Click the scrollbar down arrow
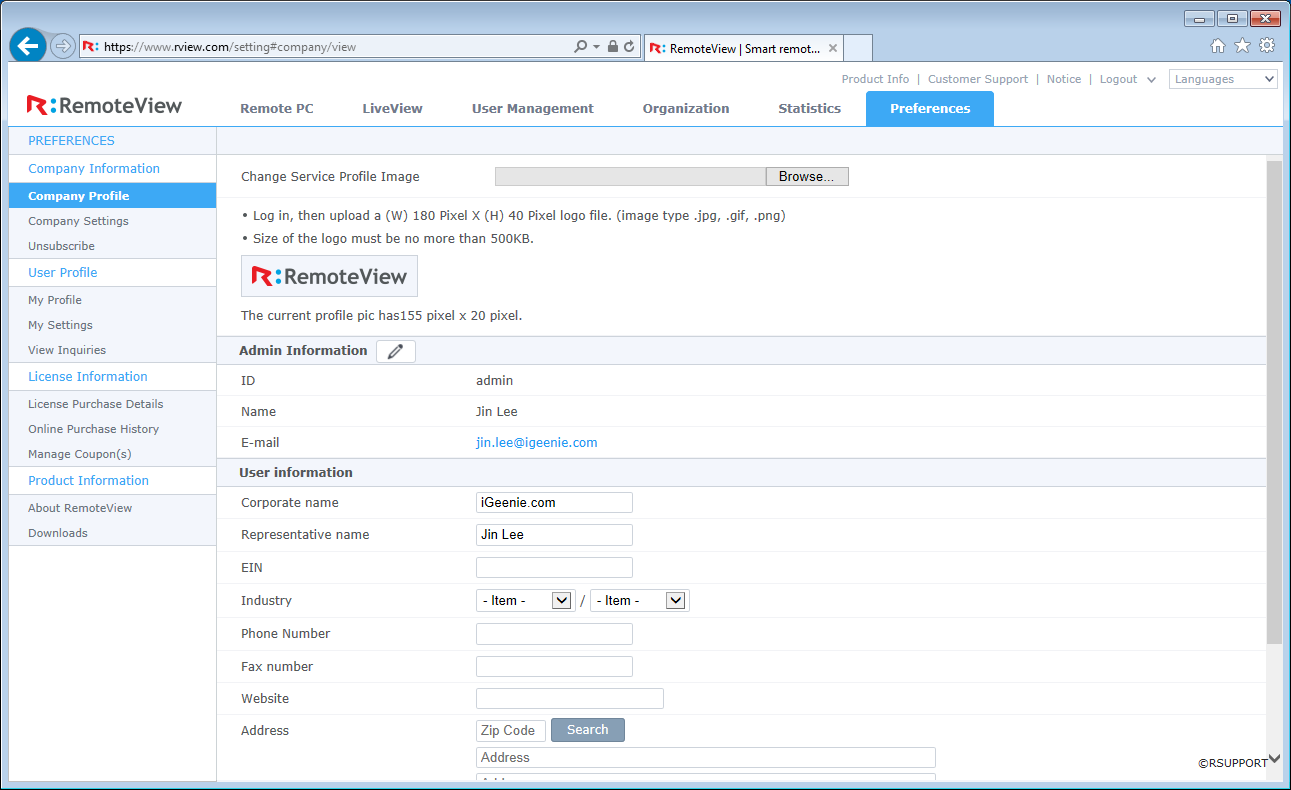Image resolution: width=1291 pixels, height=790 pixels. [x=1274, y=759]
